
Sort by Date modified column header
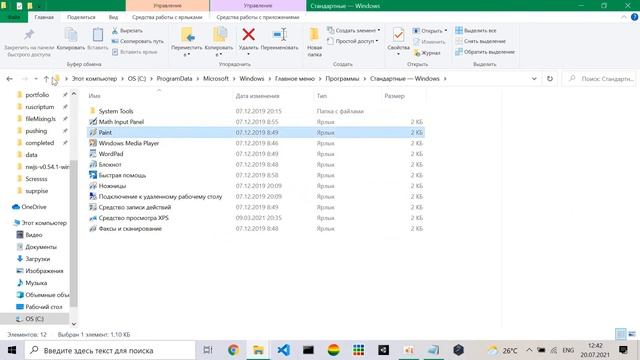click(257, 96)
